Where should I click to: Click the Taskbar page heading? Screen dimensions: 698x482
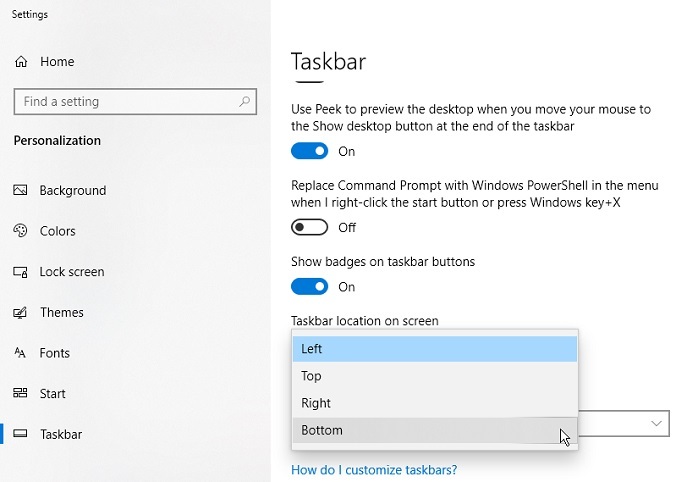[329, 61]
